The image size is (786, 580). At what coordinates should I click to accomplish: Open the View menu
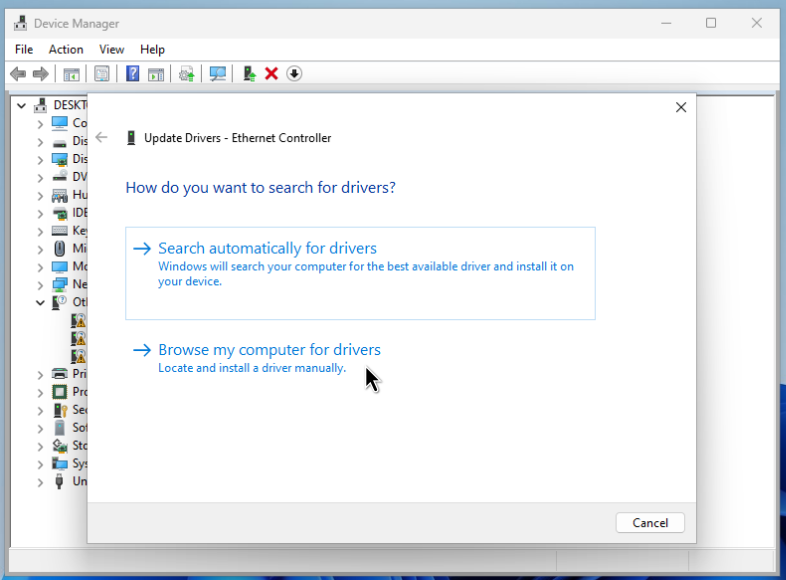click(112, 49)
